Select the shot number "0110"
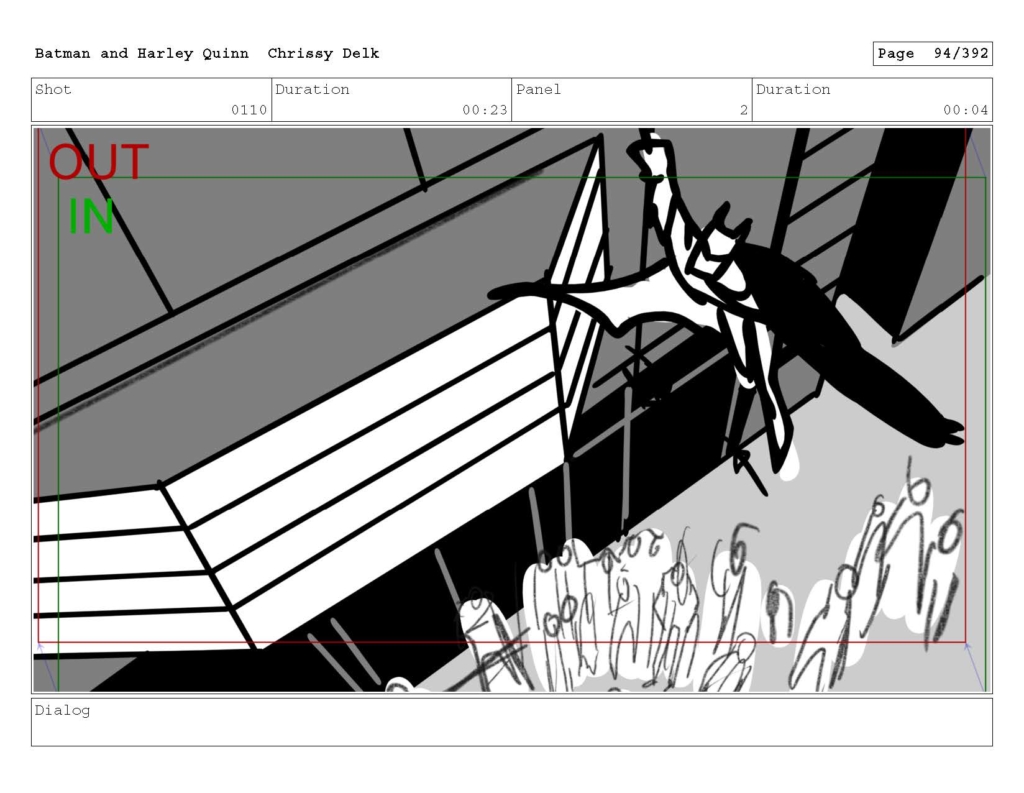This screenshot has width=1024, height=793. coord(249,110)
